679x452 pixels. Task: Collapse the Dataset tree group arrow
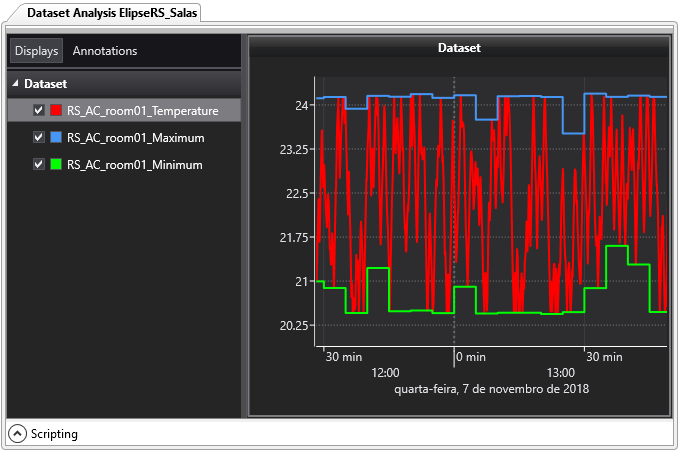tap(15, 85)
